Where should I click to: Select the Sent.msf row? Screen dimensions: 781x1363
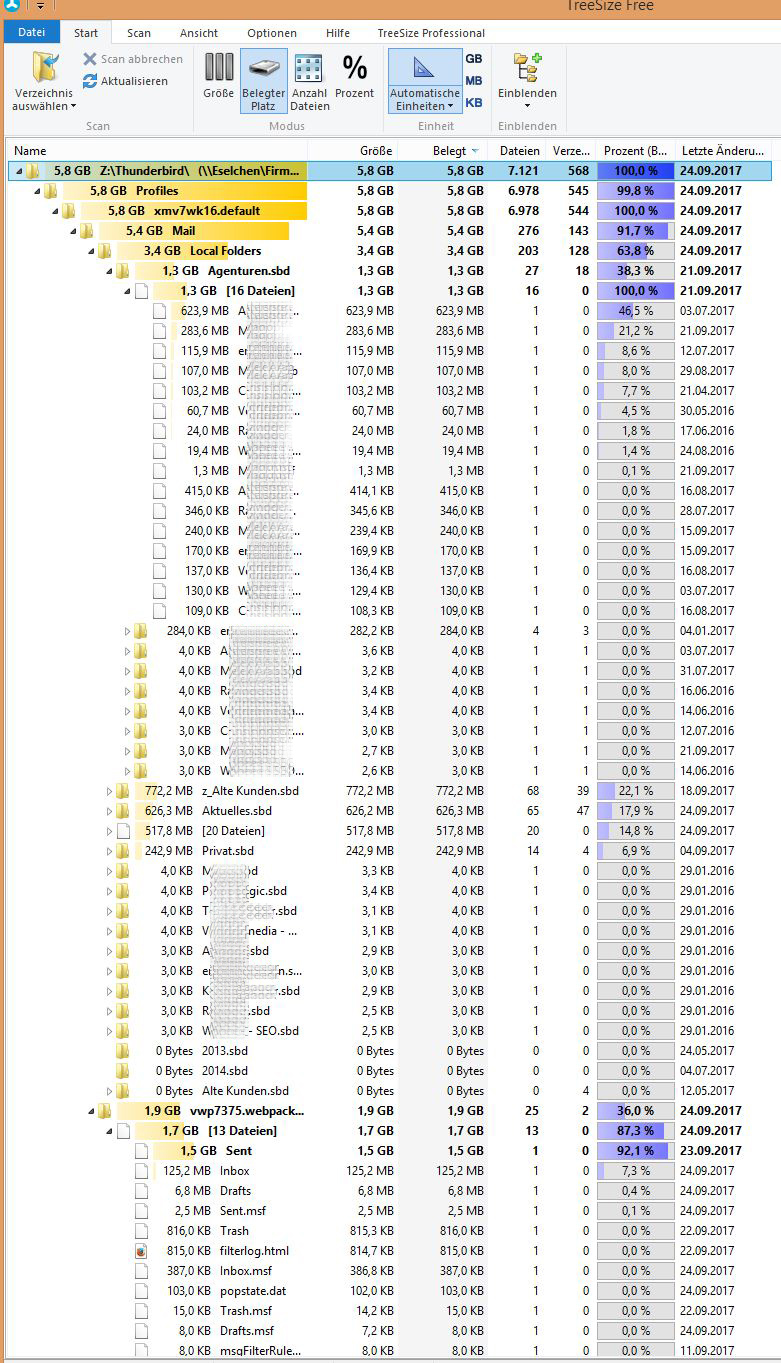point(390,1211)
